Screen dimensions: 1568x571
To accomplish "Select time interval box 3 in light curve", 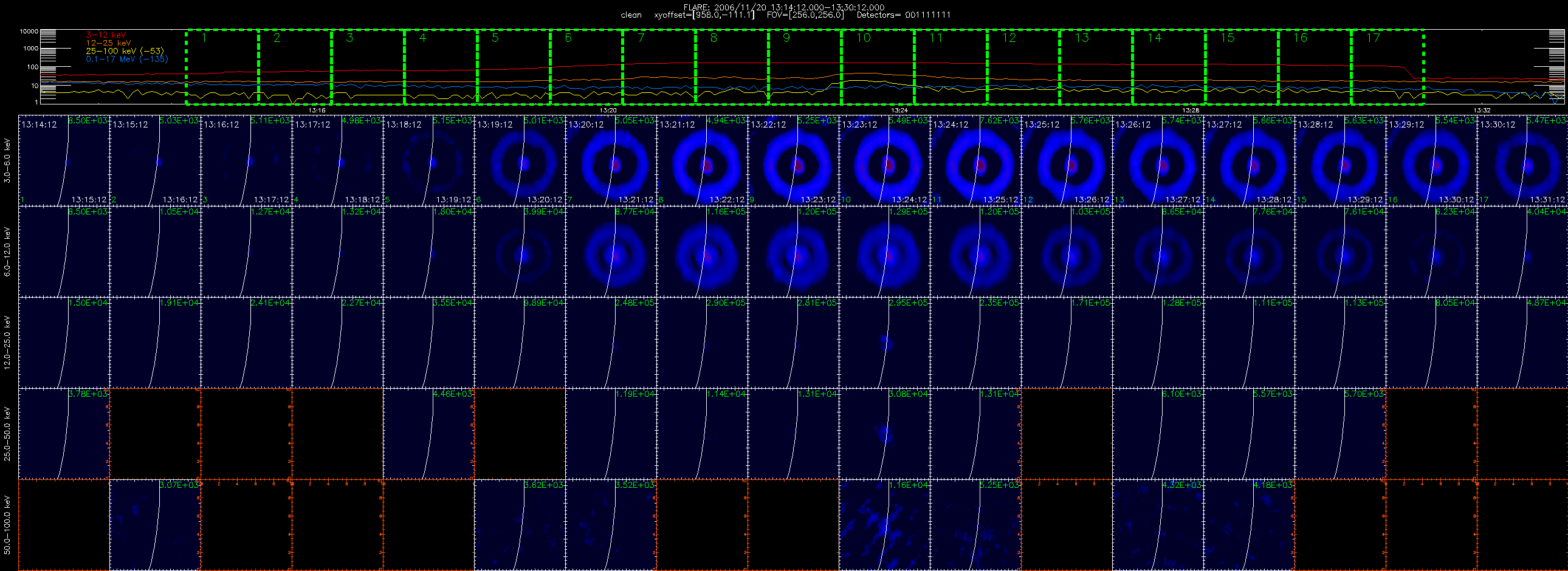I will click(x=368, y=66).
